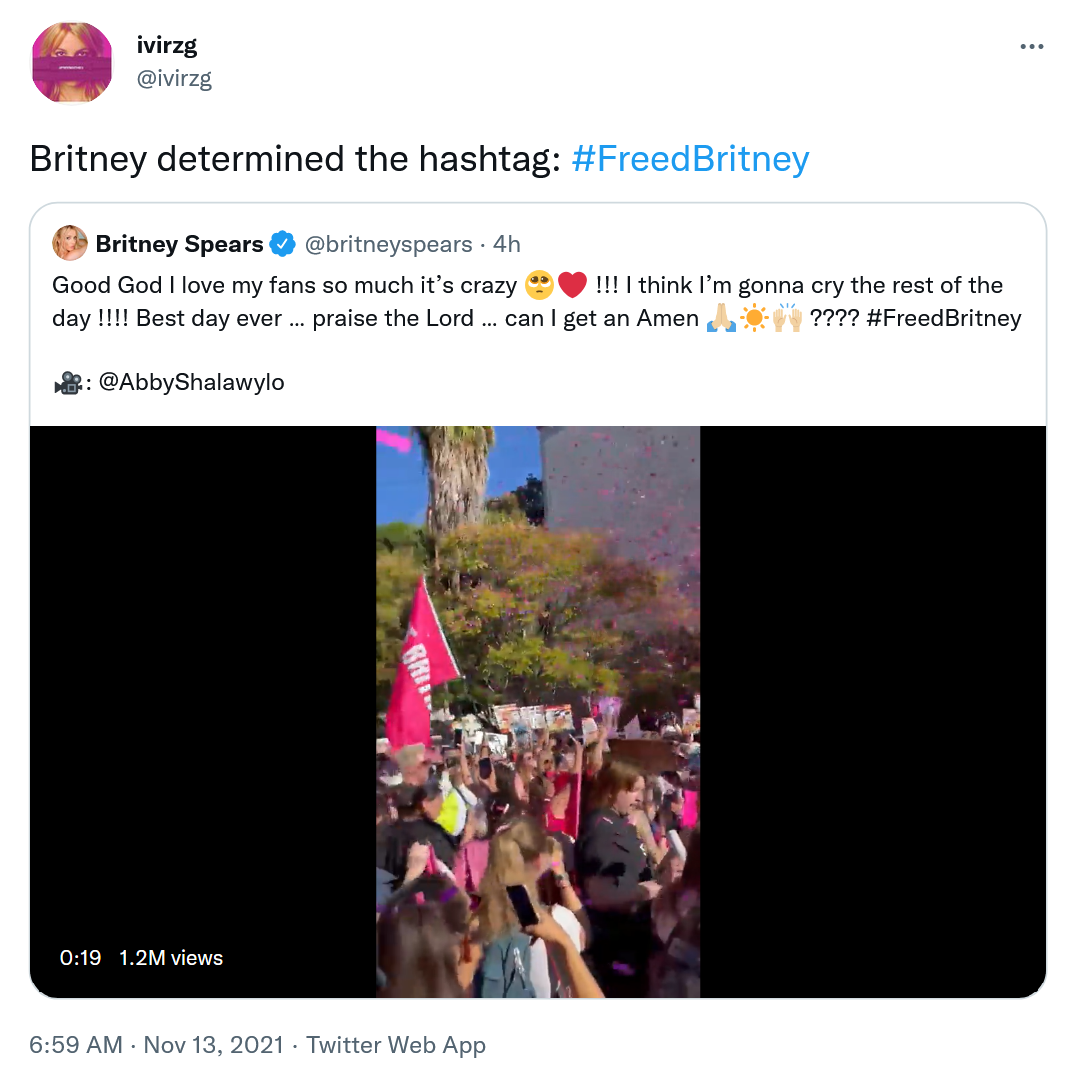
Task: Click ivirzg's profile avatar picture
Action: (72, 63)
